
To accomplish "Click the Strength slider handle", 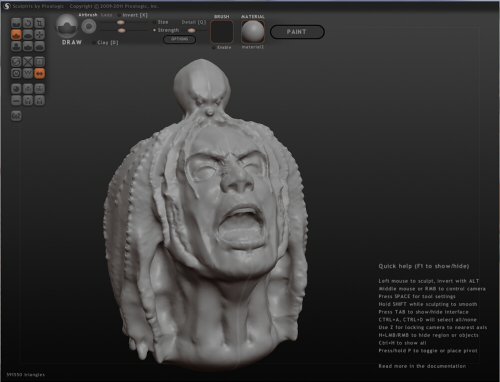I will 122,31.
